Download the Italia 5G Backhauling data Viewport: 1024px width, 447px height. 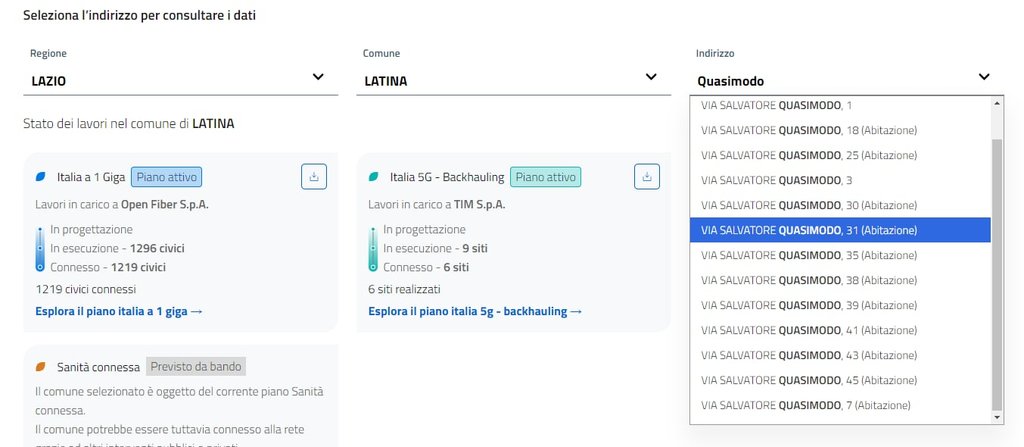pos(647,177)
